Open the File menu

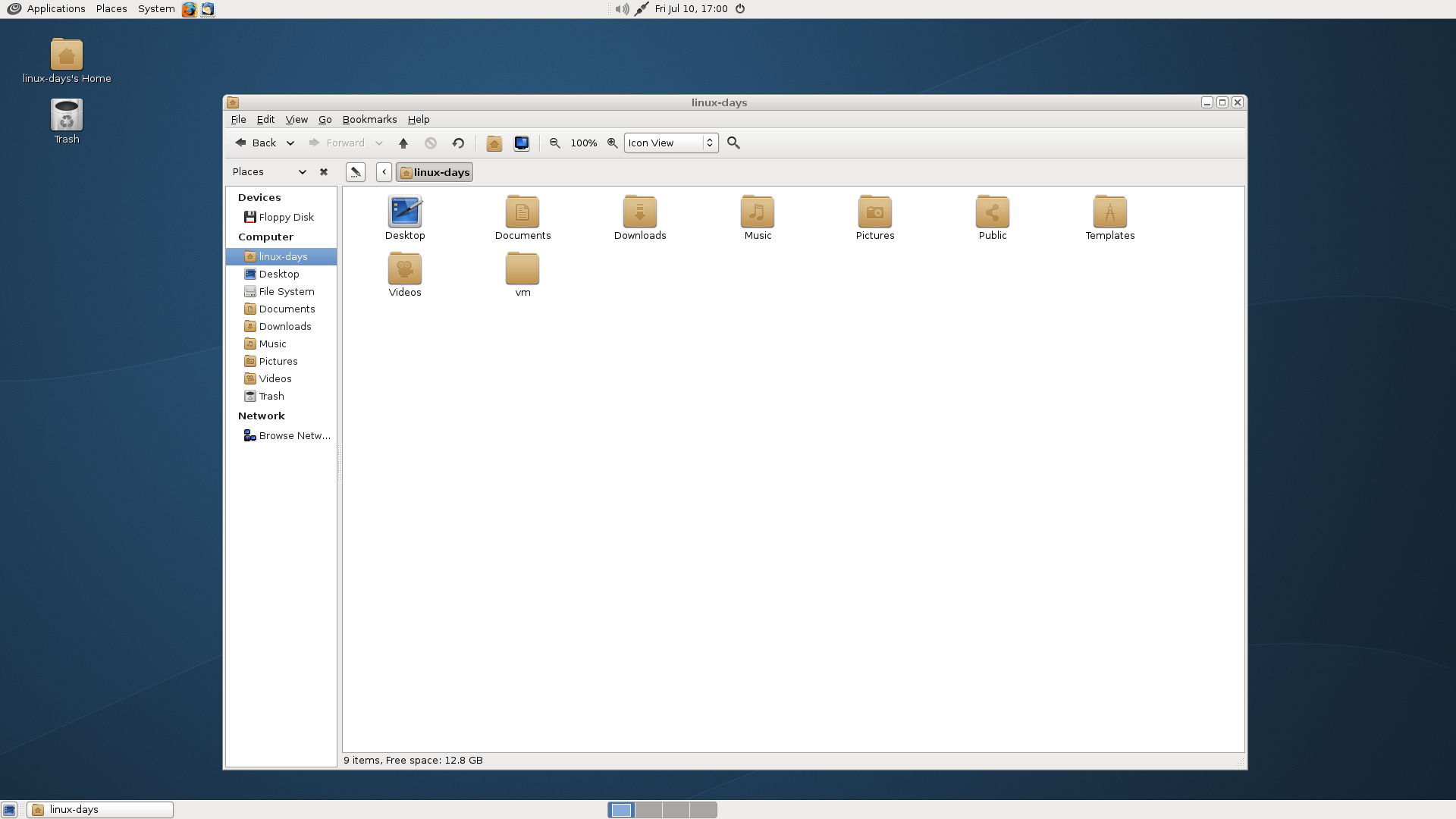click(x=238, y=120)
